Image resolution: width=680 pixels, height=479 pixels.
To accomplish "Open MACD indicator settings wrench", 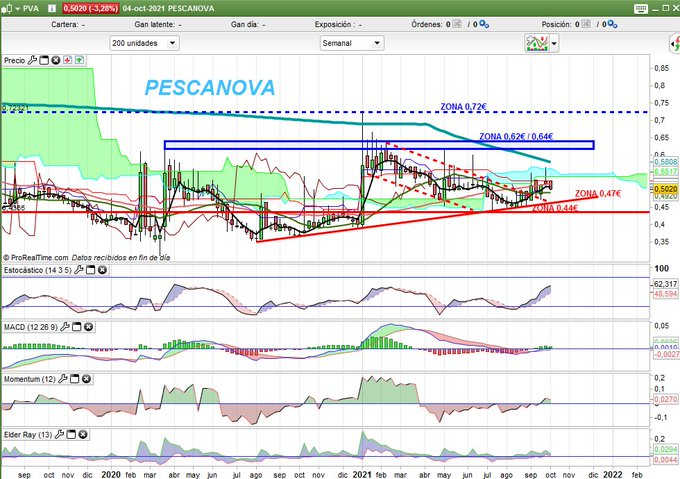I will click(65, 327).
